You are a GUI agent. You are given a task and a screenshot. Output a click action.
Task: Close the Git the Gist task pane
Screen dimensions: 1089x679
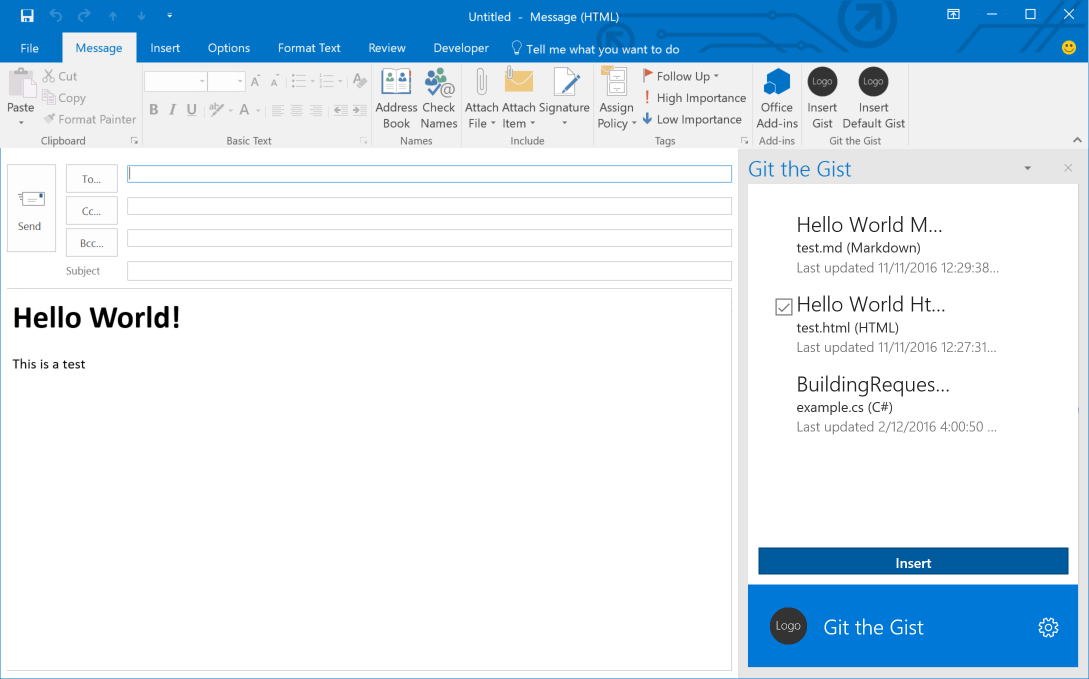click(x=1068, y=168)
